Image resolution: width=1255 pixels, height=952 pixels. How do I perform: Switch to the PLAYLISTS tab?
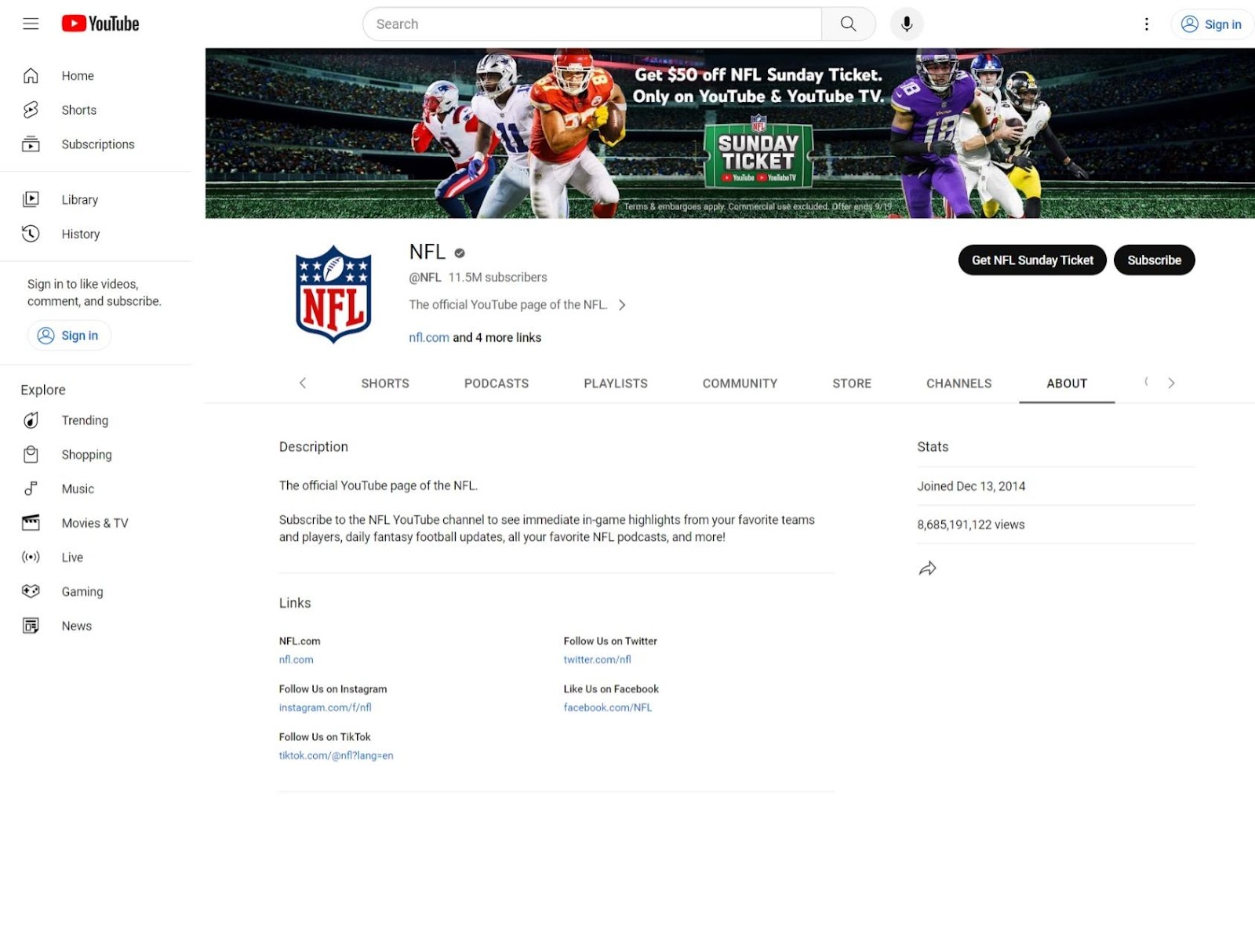[x=616, y=383]
